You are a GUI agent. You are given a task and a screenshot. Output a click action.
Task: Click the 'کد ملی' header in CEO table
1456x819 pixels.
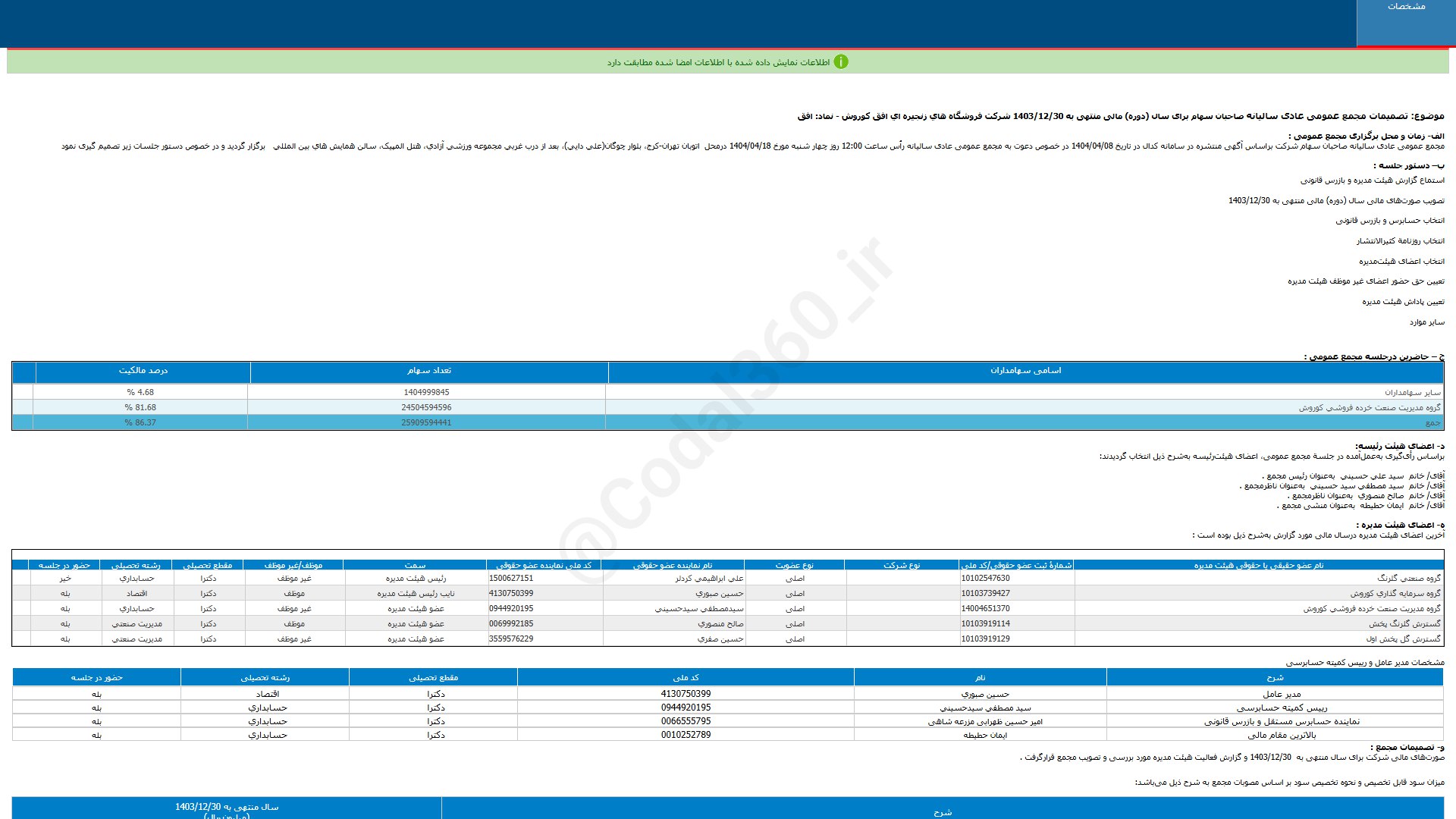[686, 678]
